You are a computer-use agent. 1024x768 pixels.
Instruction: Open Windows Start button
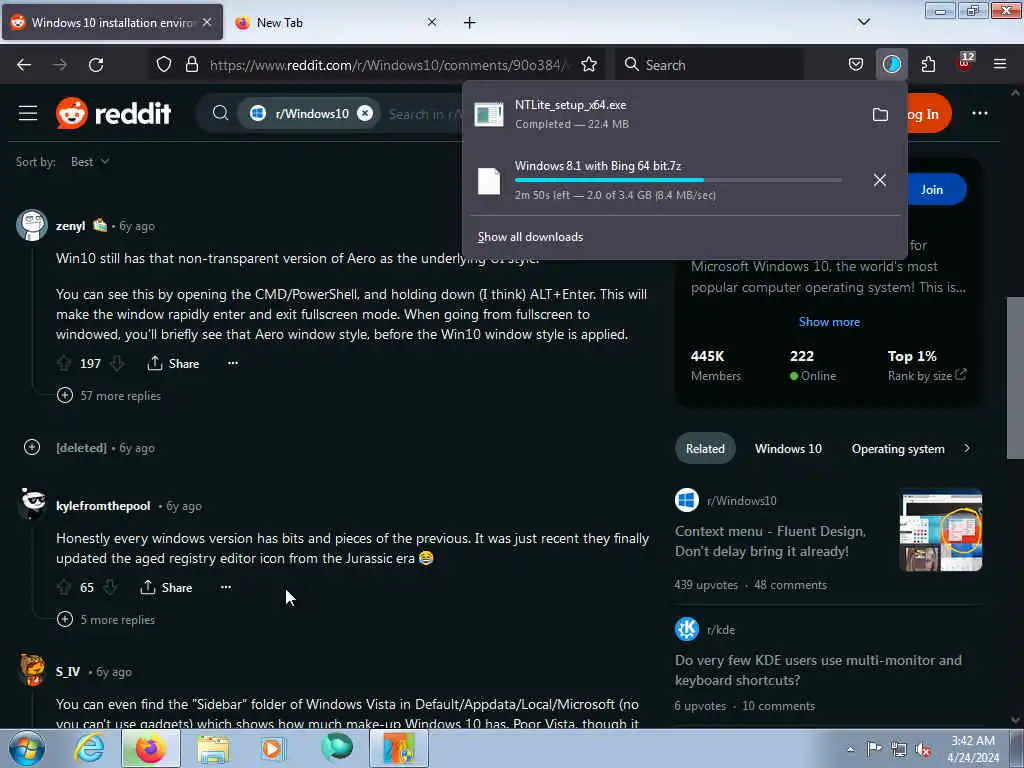pyautogui.click(x=26, y=748)
